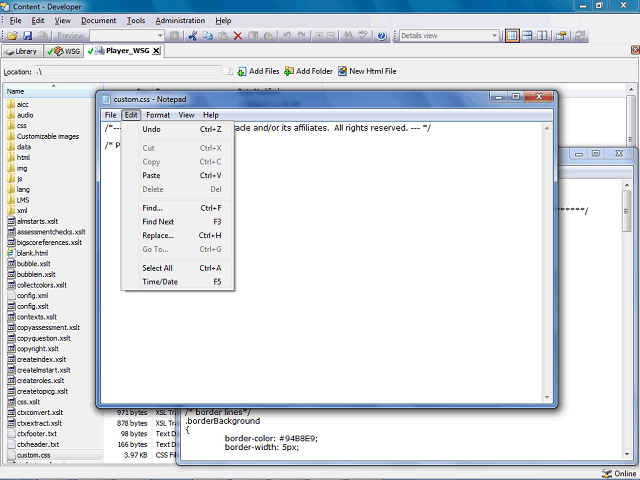Click the blue Help question mark icon

click(x=382, y=36)
